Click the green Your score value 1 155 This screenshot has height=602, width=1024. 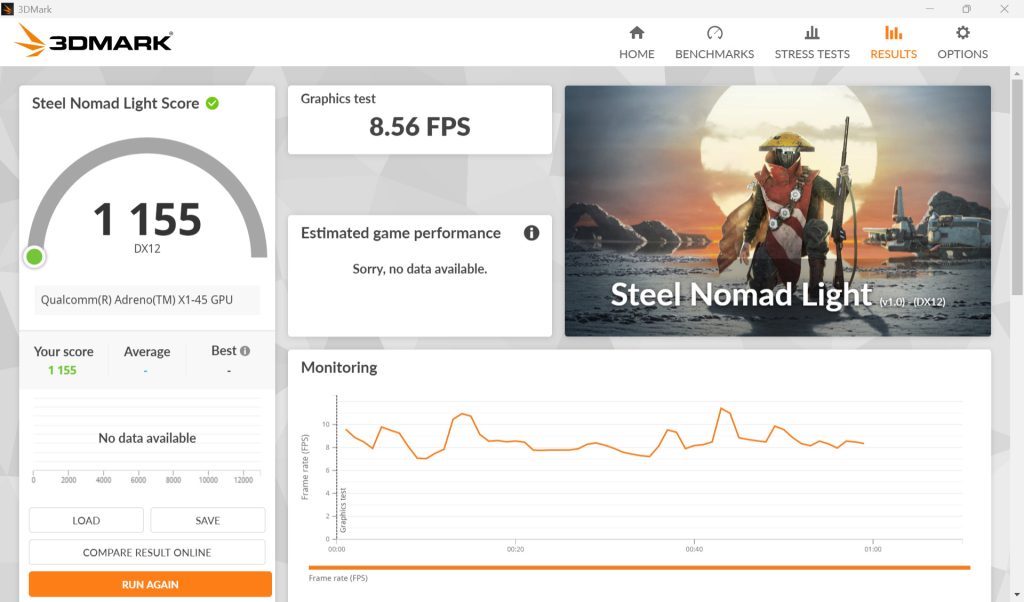[x=62, y=370]
